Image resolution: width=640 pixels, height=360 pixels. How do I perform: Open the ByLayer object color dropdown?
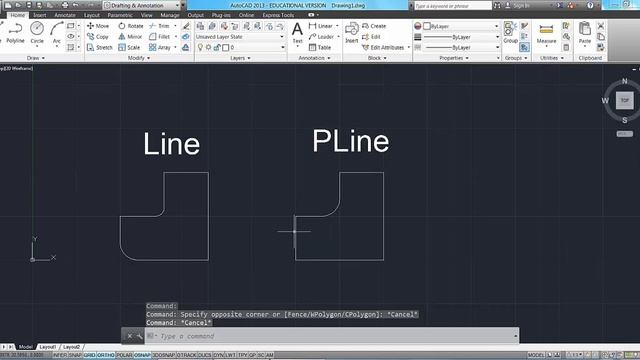[x=461, y=26]
